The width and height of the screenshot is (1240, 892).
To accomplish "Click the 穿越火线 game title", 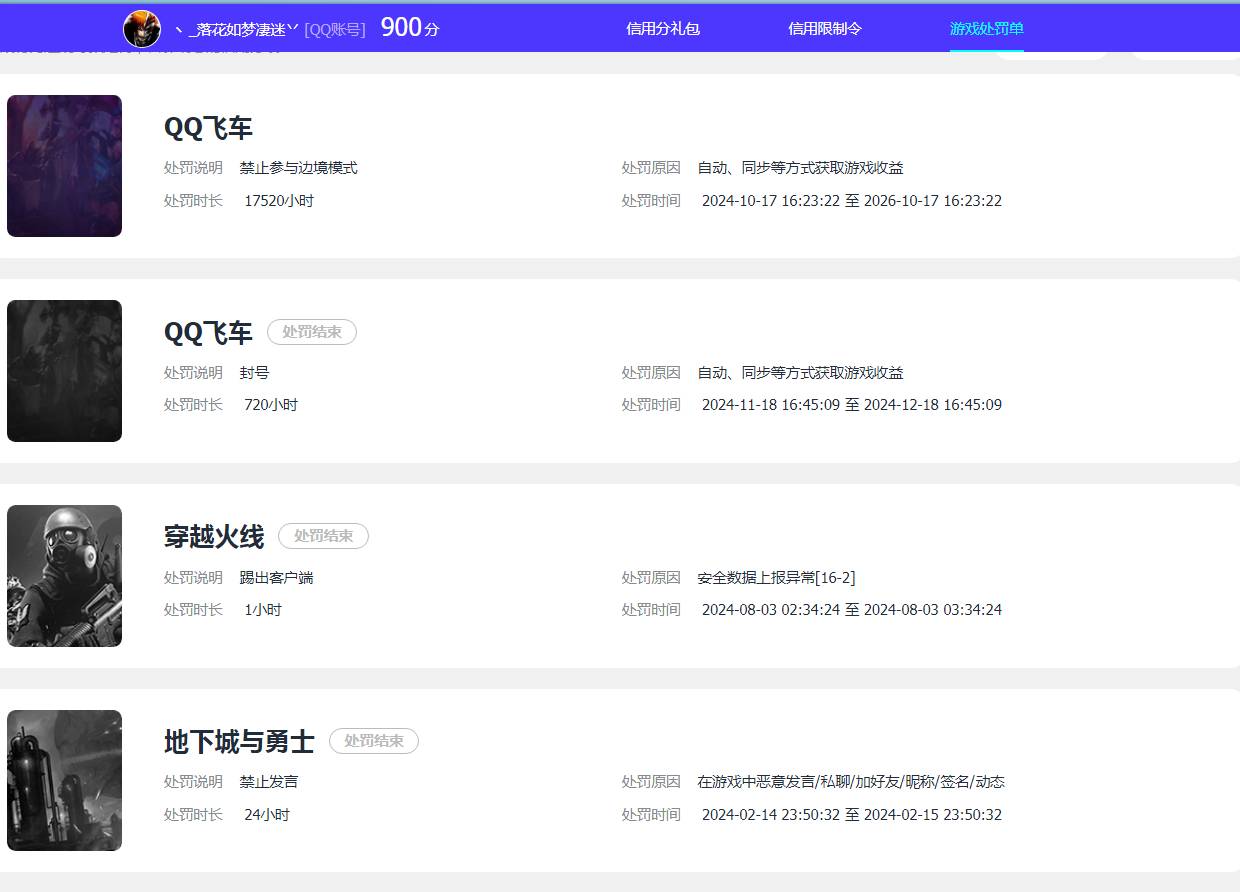I will (214, 537).
